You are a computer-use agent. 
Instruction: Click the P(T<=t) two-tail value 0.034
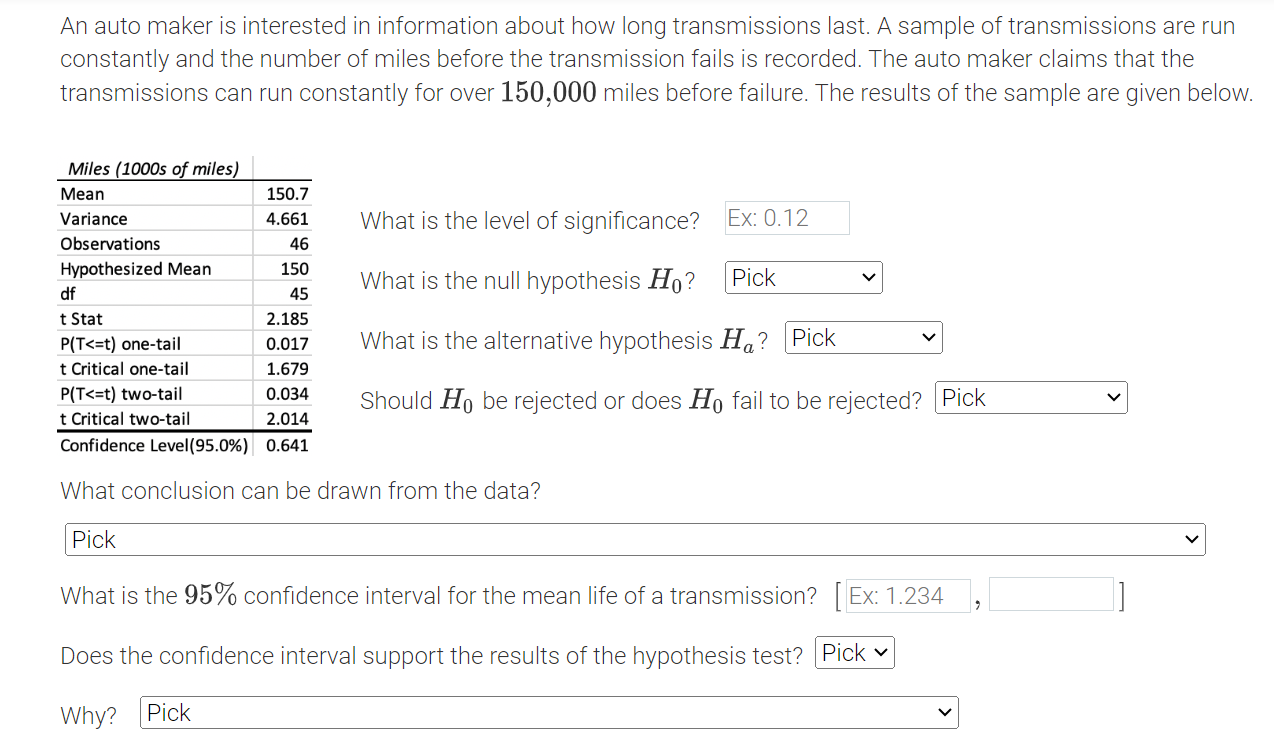coord(287,394)
